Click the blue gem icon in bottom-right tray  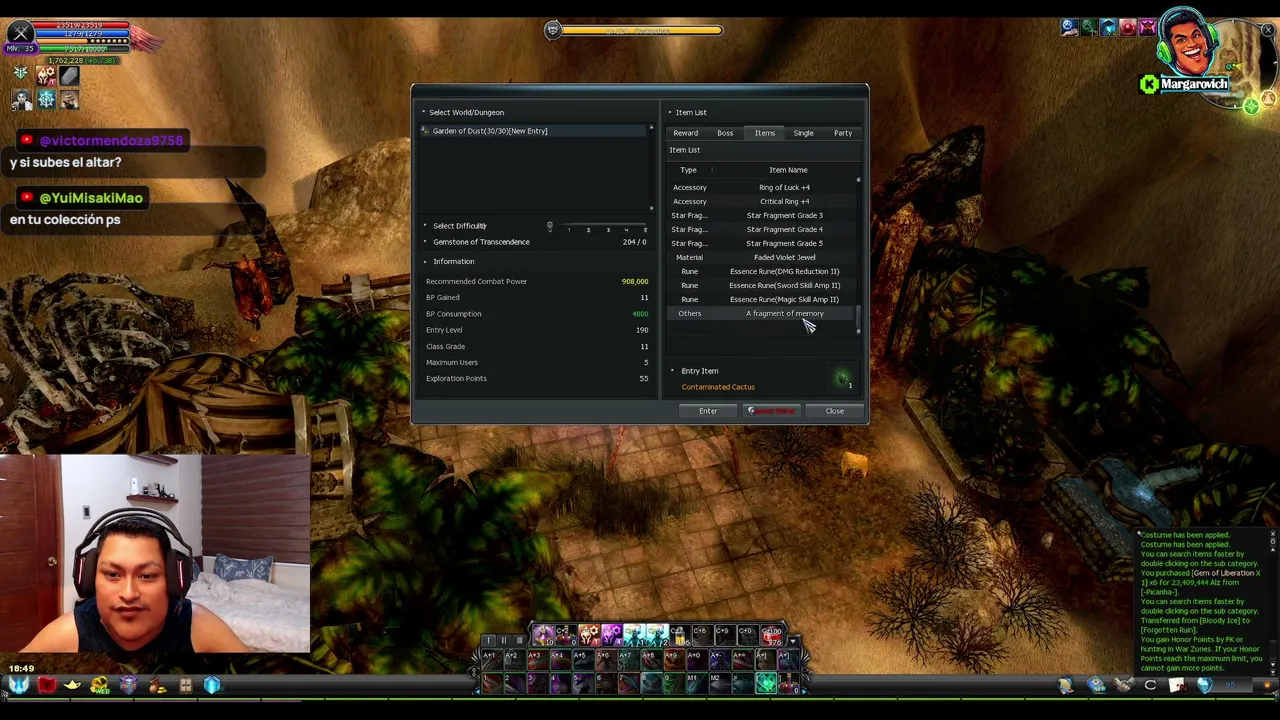coord(1203,686)
